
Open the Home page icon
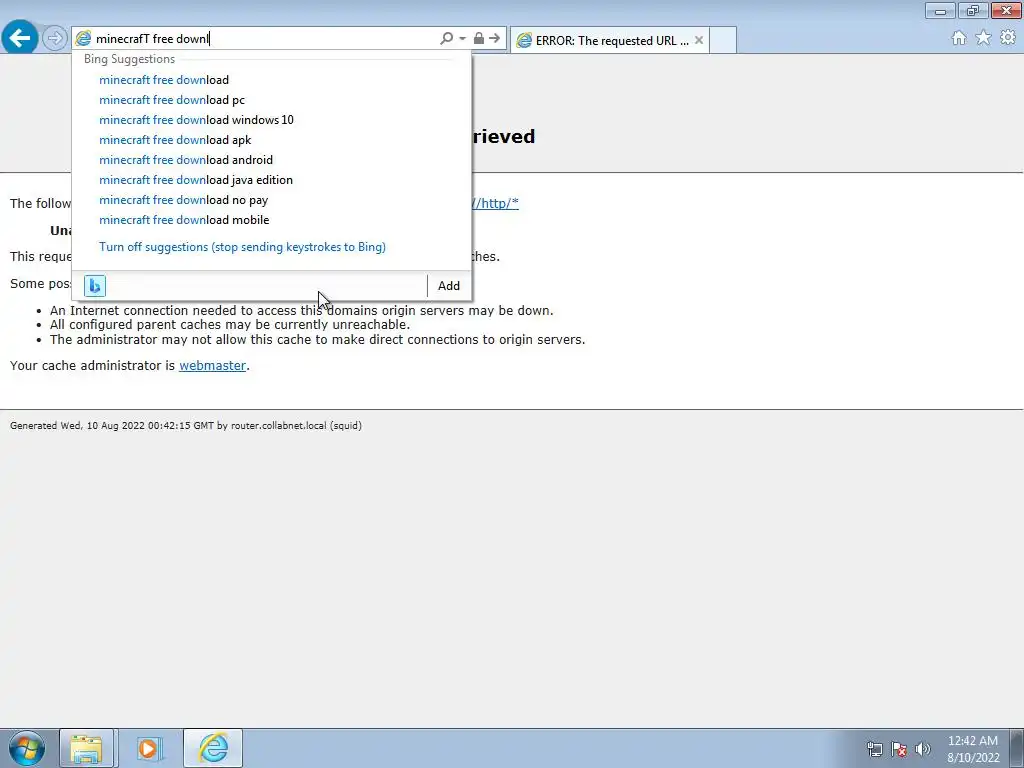tap(959, 38)
